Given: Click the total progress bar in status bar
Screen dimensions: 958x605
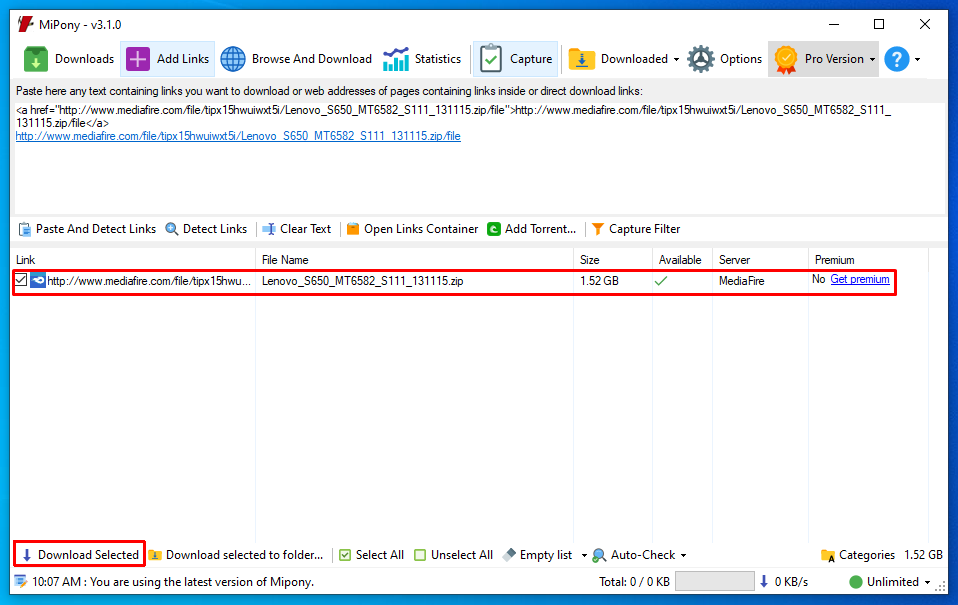Looking at the screenshot, I should pos(714,581).
